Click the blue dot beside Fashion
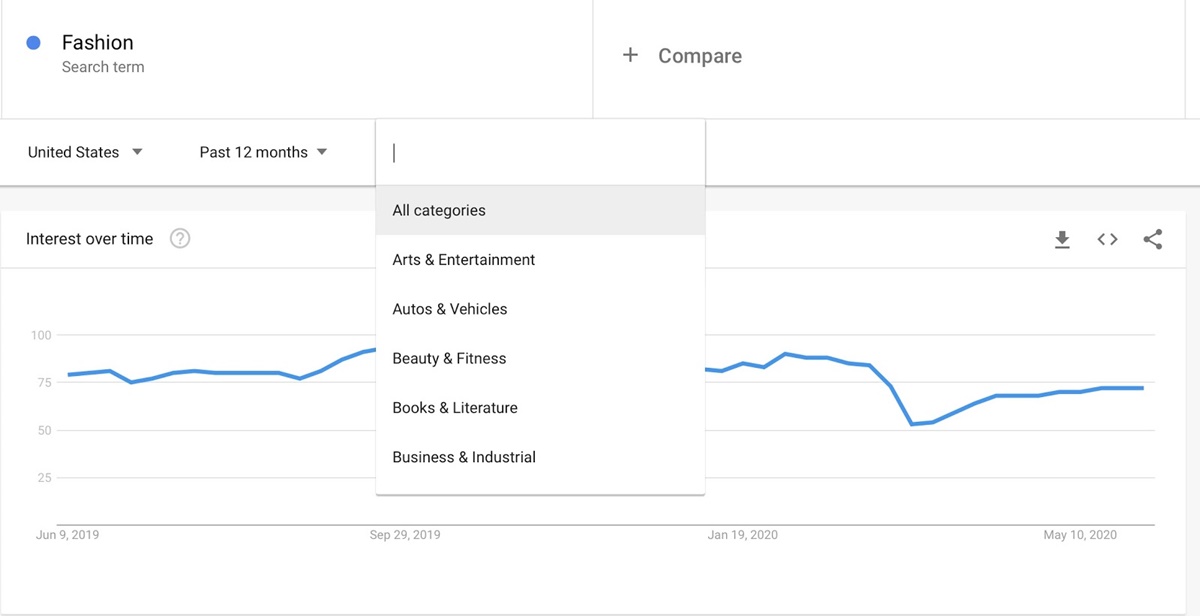 coord(31,41)
